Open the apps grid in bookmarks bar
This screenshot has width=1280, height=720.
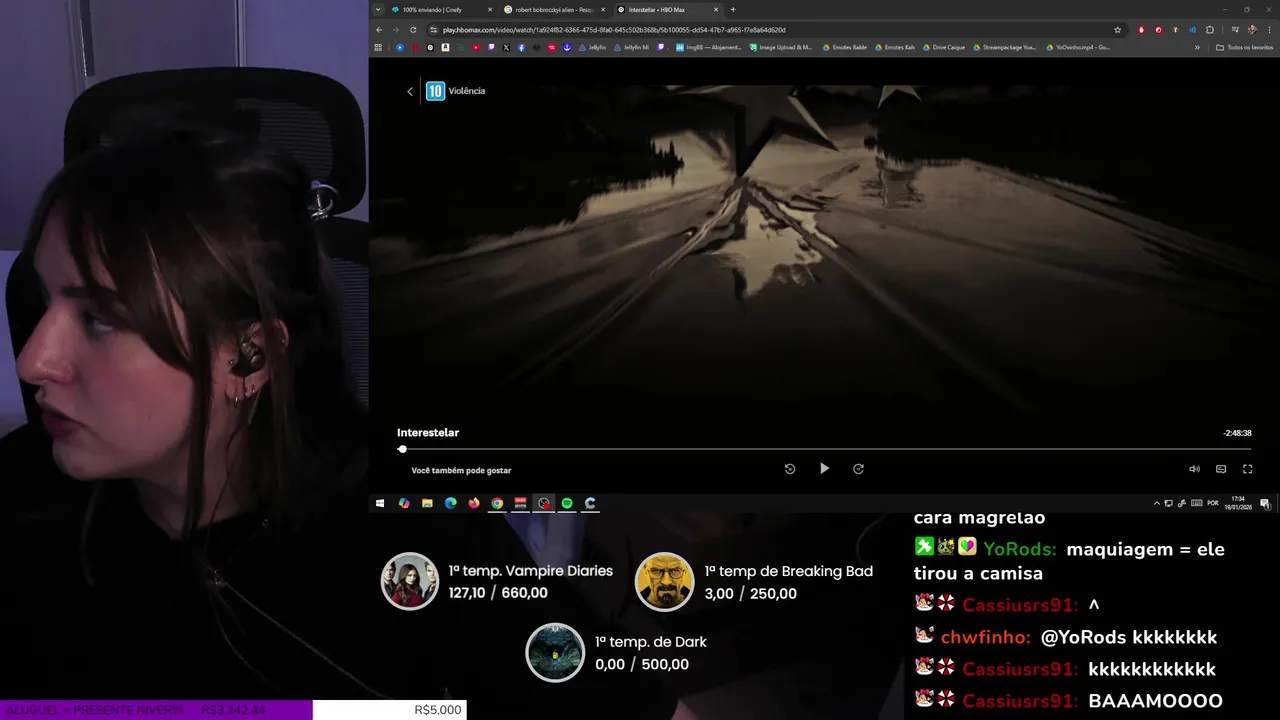pyautogui.click(x=378, y=47)
